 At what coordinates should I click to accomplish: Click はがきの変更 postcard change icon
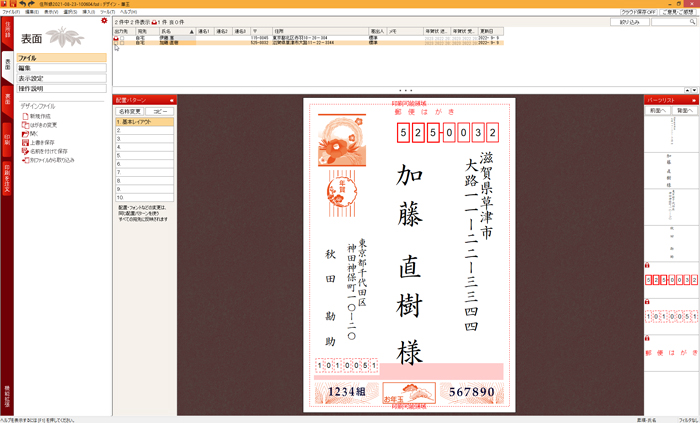pos(24,125)
